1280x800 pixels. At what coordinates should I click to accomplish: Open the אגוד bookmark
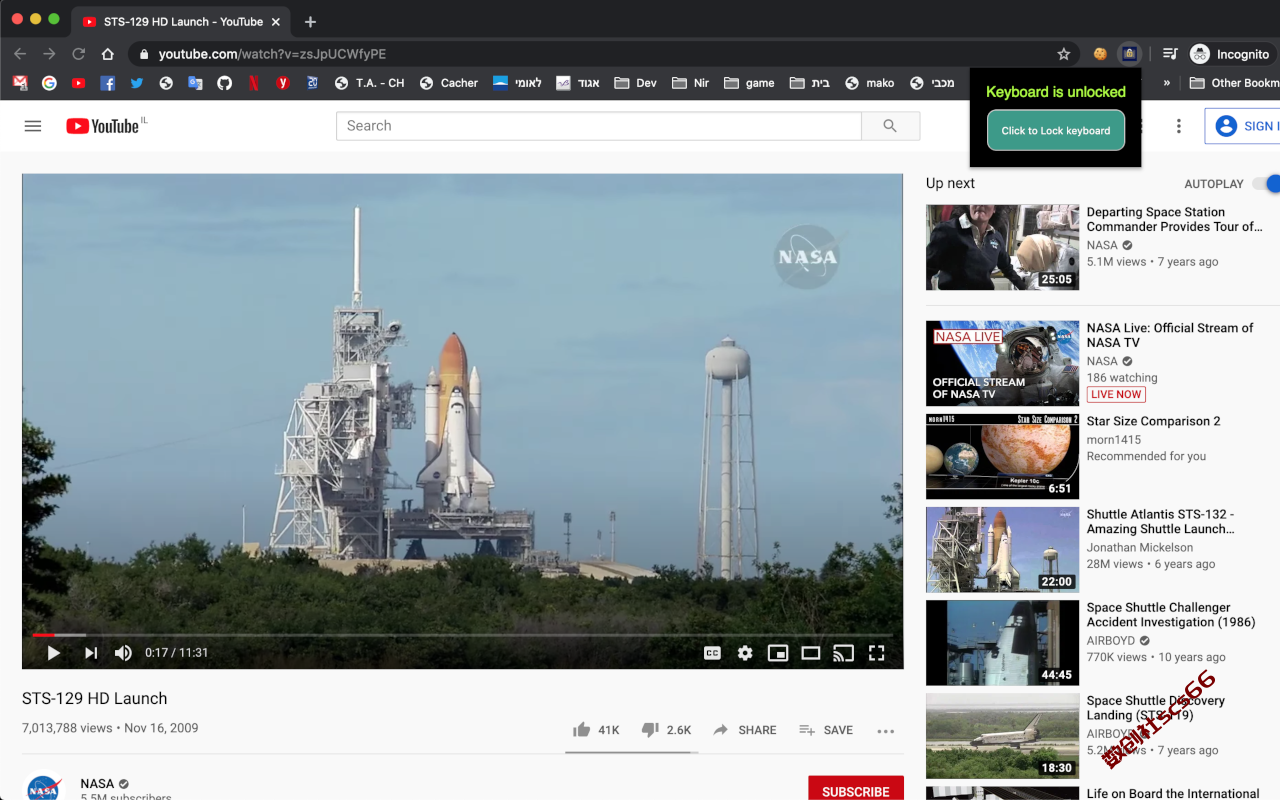click(x=578, y=83)
